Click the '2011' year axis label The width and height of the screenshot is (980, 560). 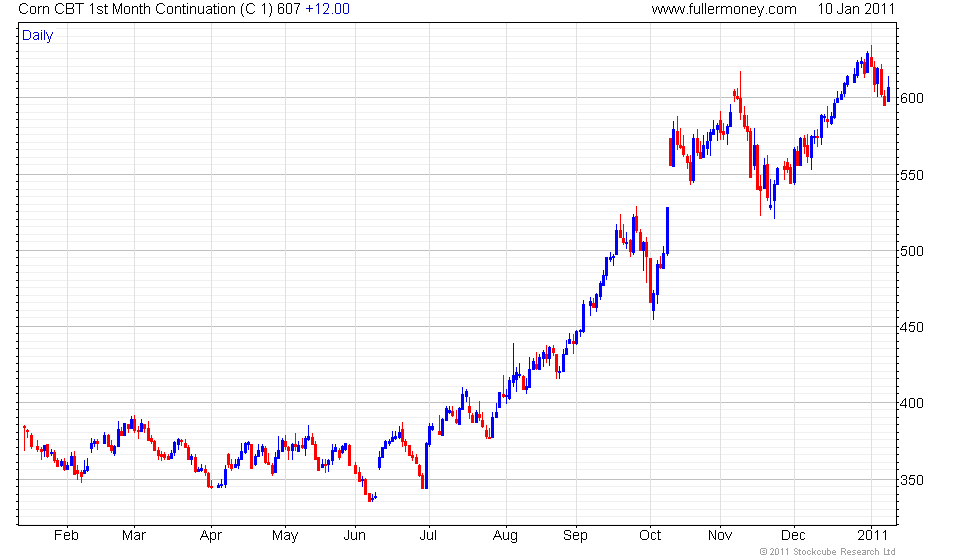(x=872, y=536)
